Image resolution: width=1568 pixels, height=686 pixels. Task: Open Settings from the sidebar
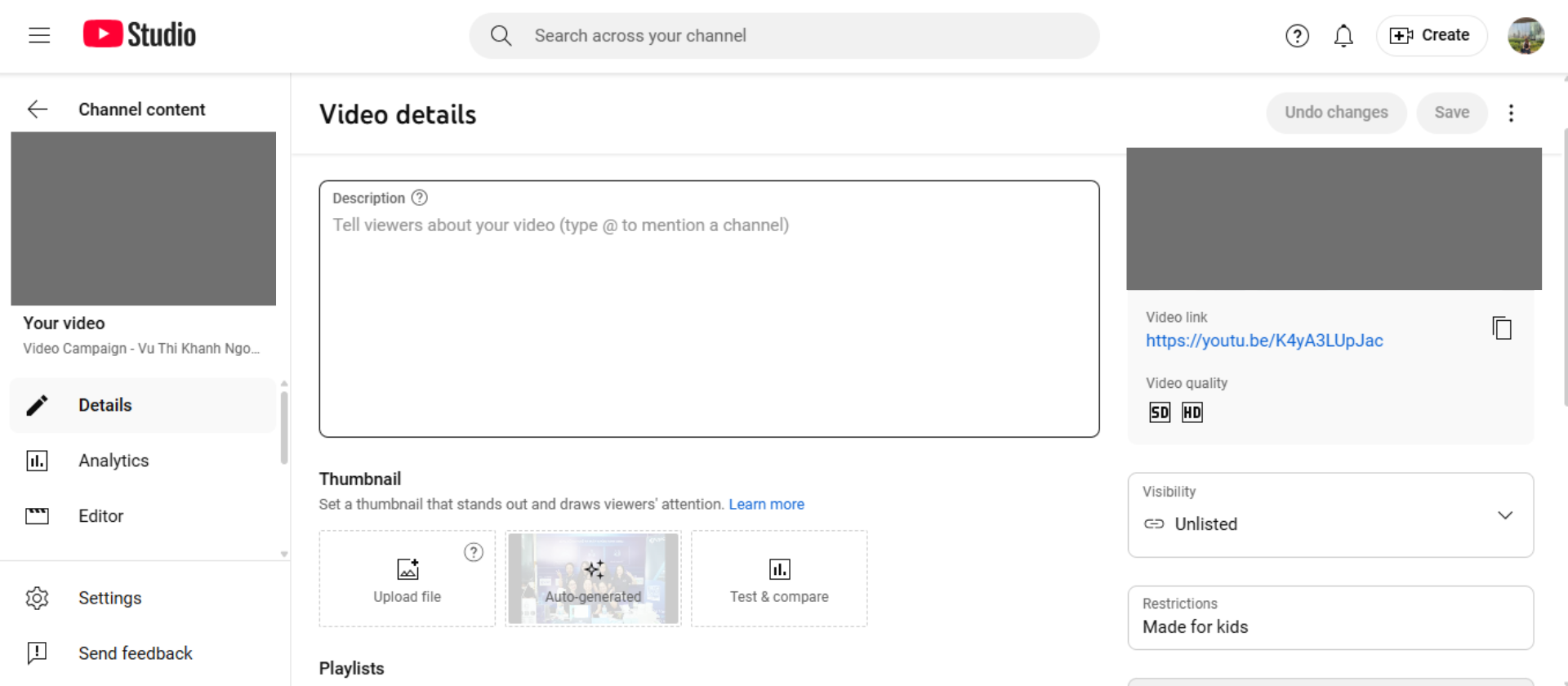tap(109, 598)
